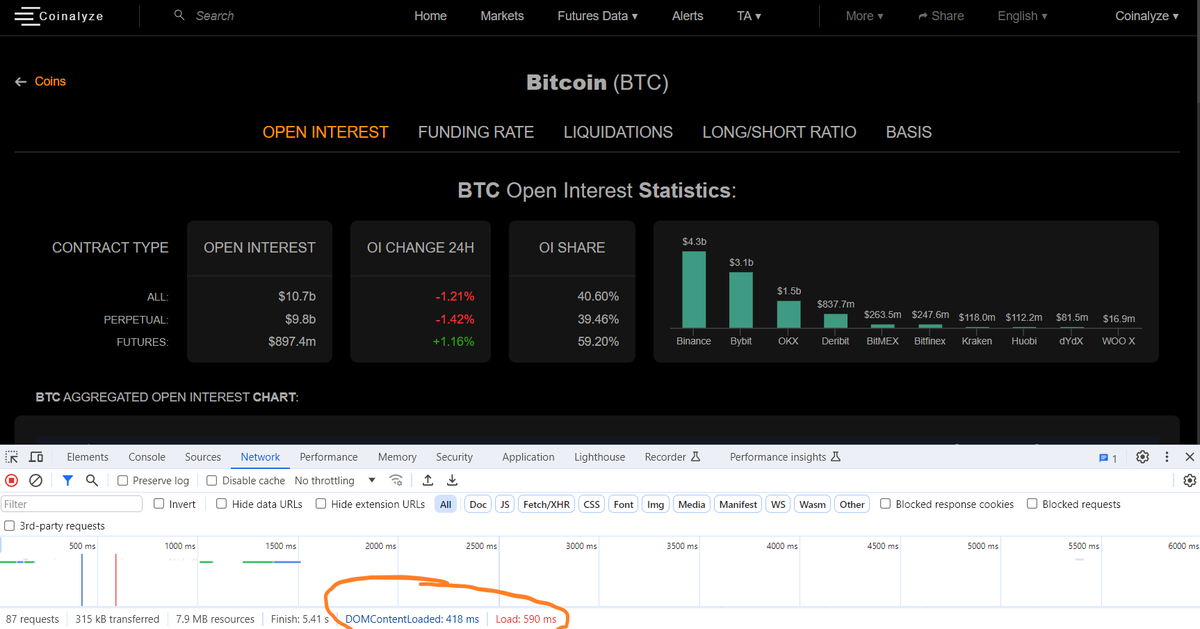This screenshot has height=629, width=1200.
Task: Open the Performance insights tab
Action: point(785,457)
